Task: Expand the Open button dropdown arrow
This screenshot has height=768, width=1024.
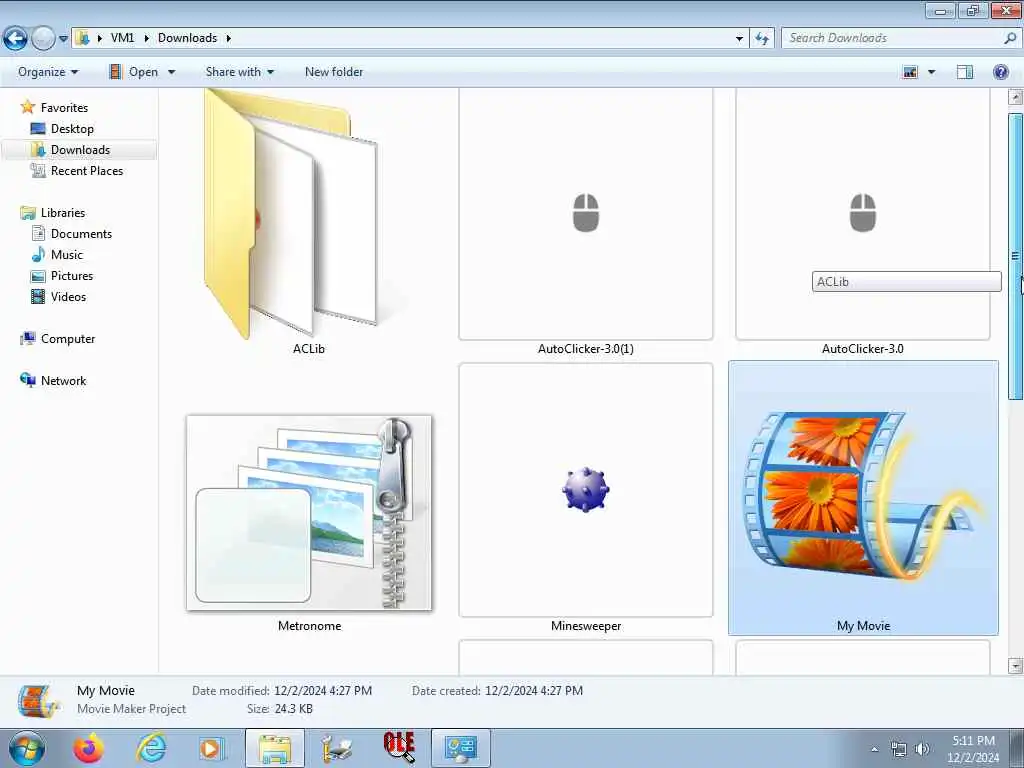Action: [x=172, y=72]
